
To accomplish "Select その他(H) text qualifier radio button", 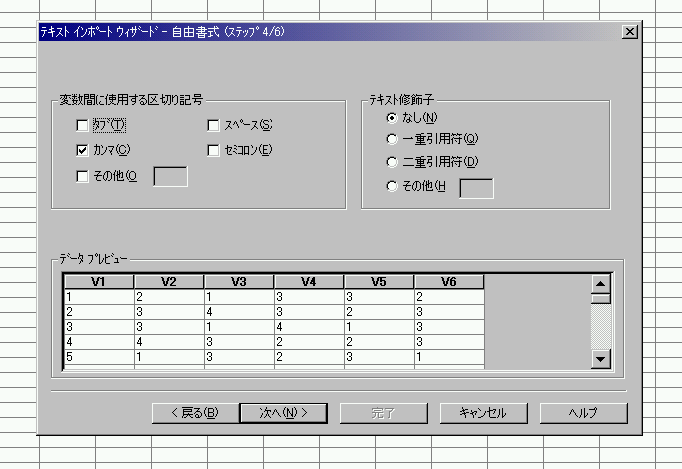I will (x=392, y=186).
